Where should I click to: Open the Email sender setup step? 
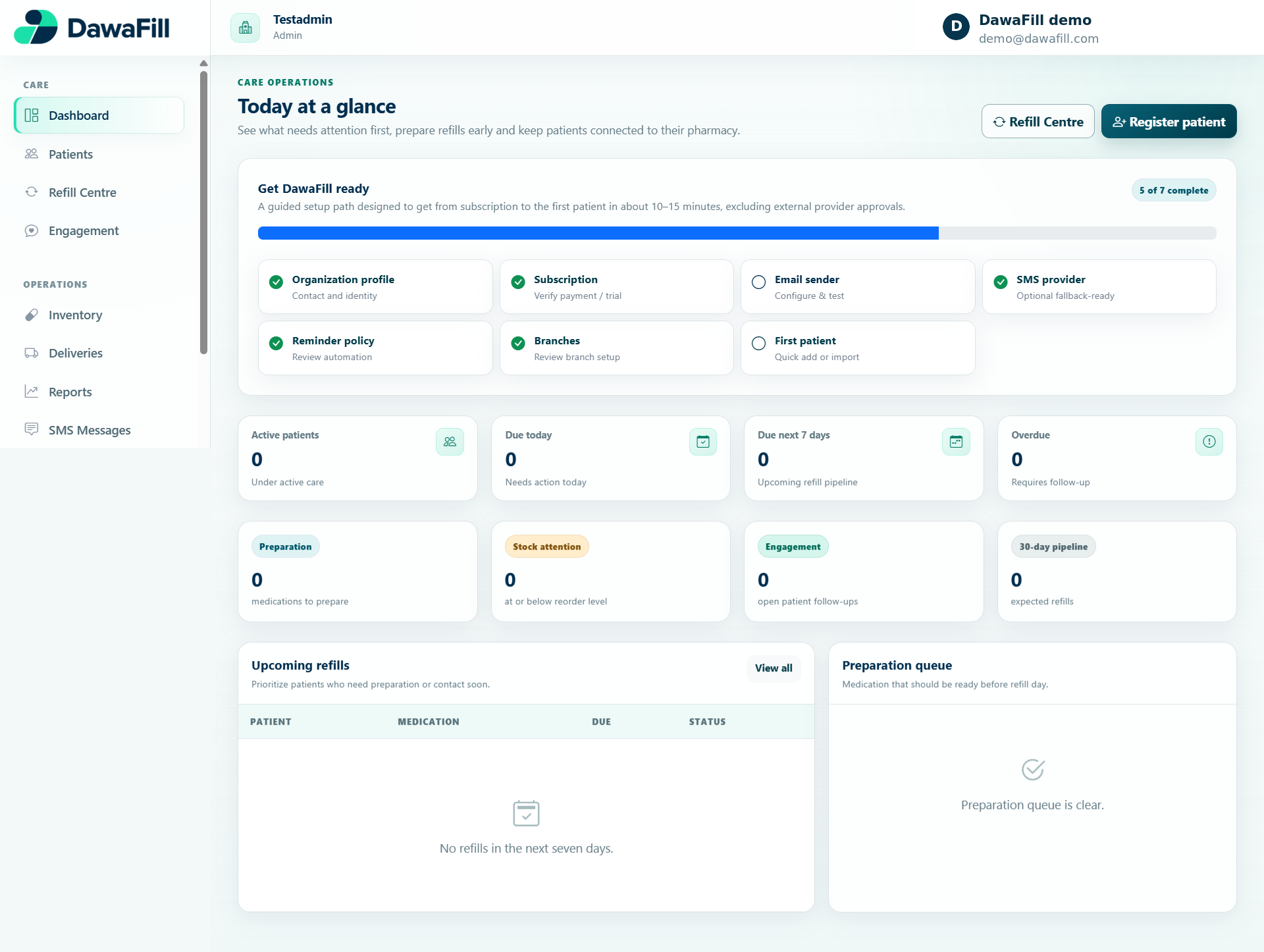857,287
